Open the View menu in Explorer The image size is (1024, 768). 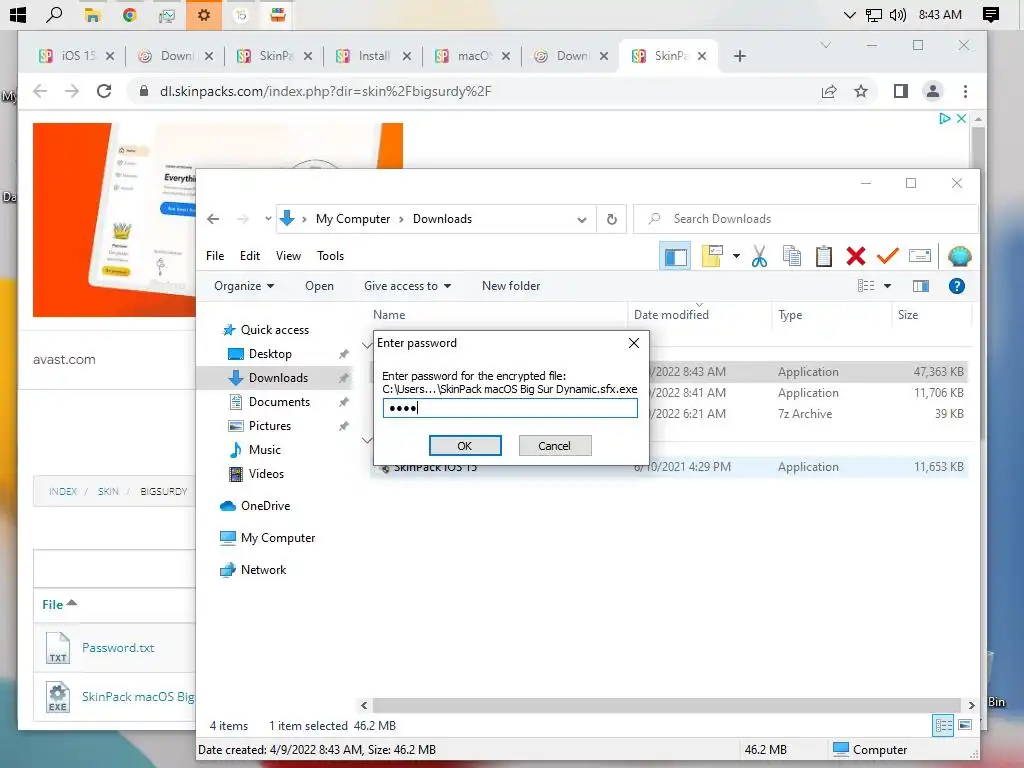coord(288,256)
